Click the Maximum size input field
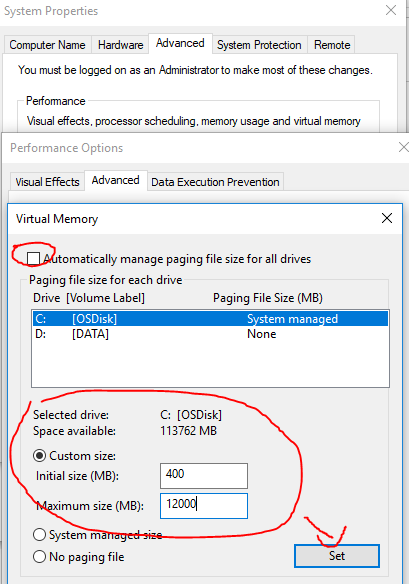 coord(204,506)
